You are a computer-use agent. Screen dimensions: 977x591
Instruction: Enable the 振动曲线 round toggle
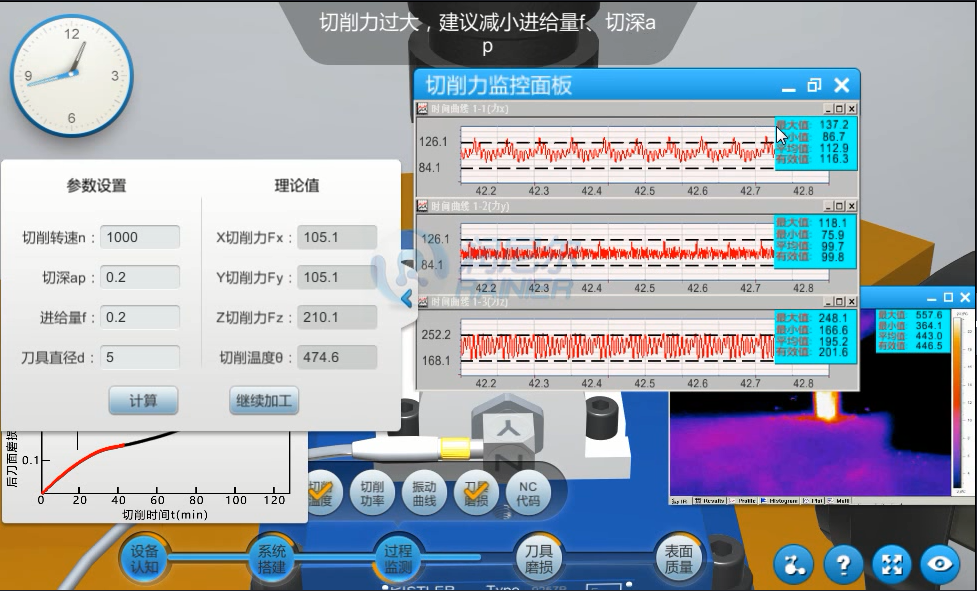(424, 494)
